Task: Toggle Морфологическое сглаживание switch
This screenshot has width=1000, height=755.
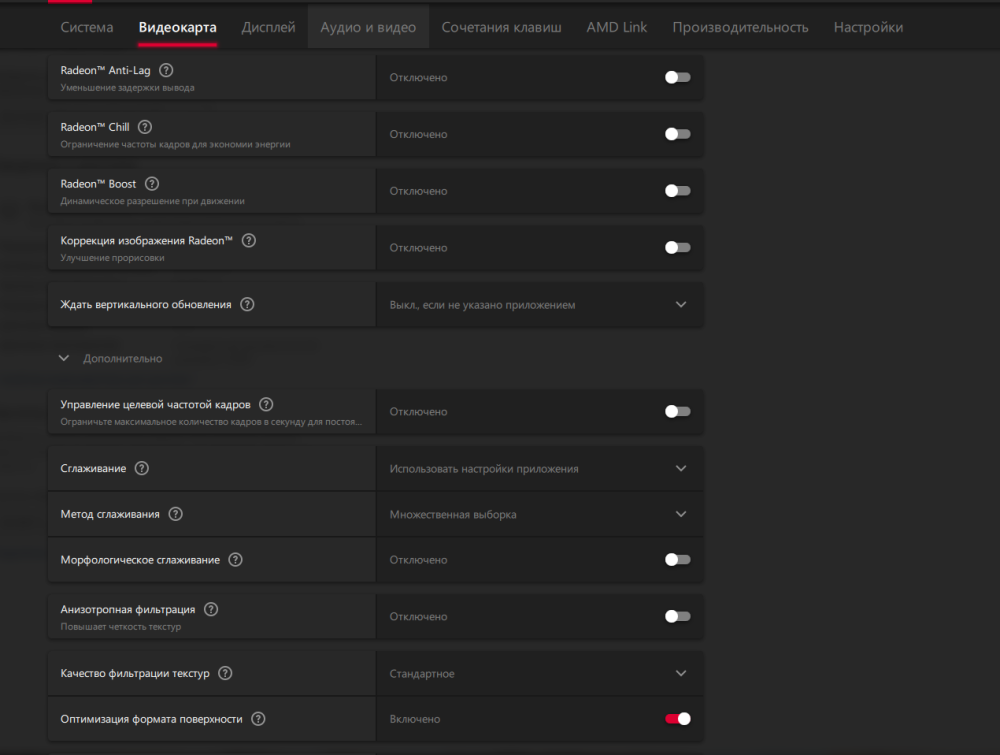Action: point(677,560)
